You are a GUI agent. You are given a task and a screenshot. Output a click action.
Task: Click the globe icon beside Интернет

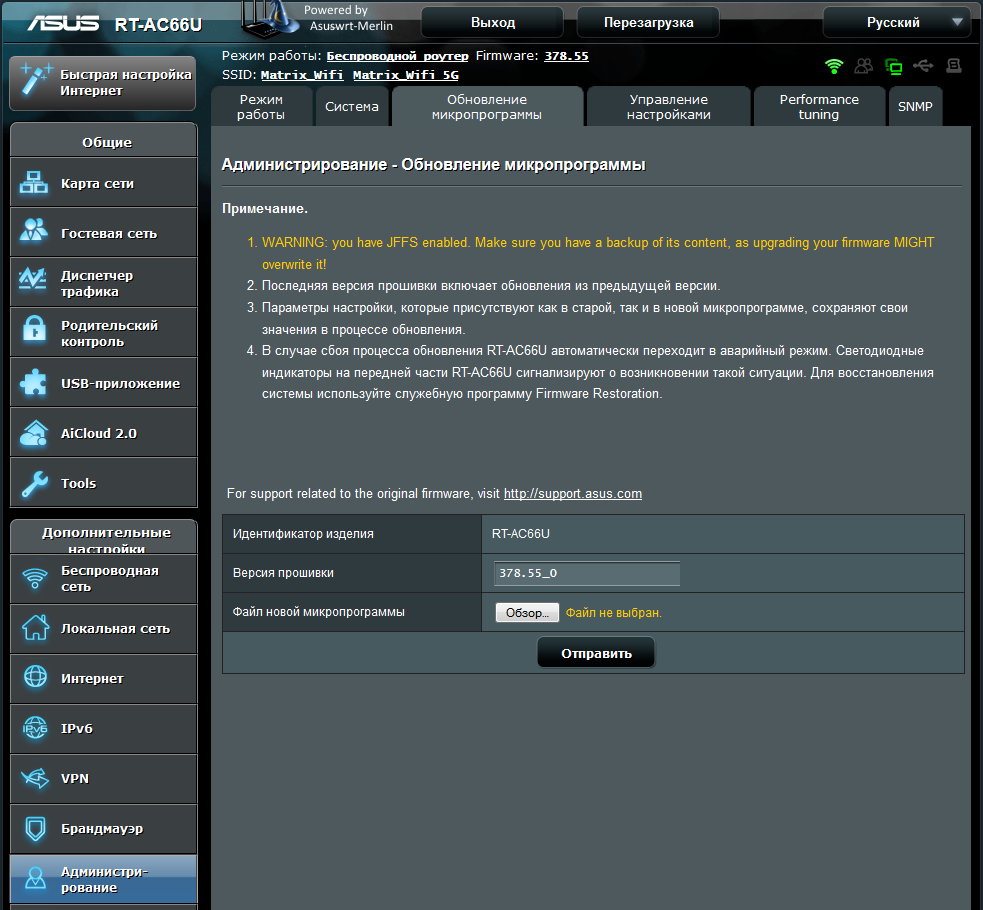tap(35, 677)
